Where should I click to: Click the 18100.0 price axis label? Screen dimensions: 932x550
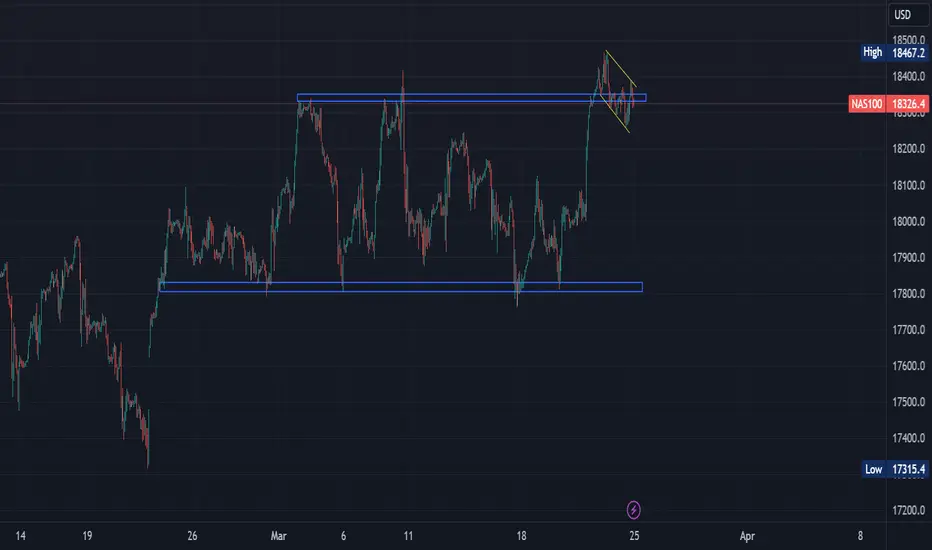click(909, 186)
